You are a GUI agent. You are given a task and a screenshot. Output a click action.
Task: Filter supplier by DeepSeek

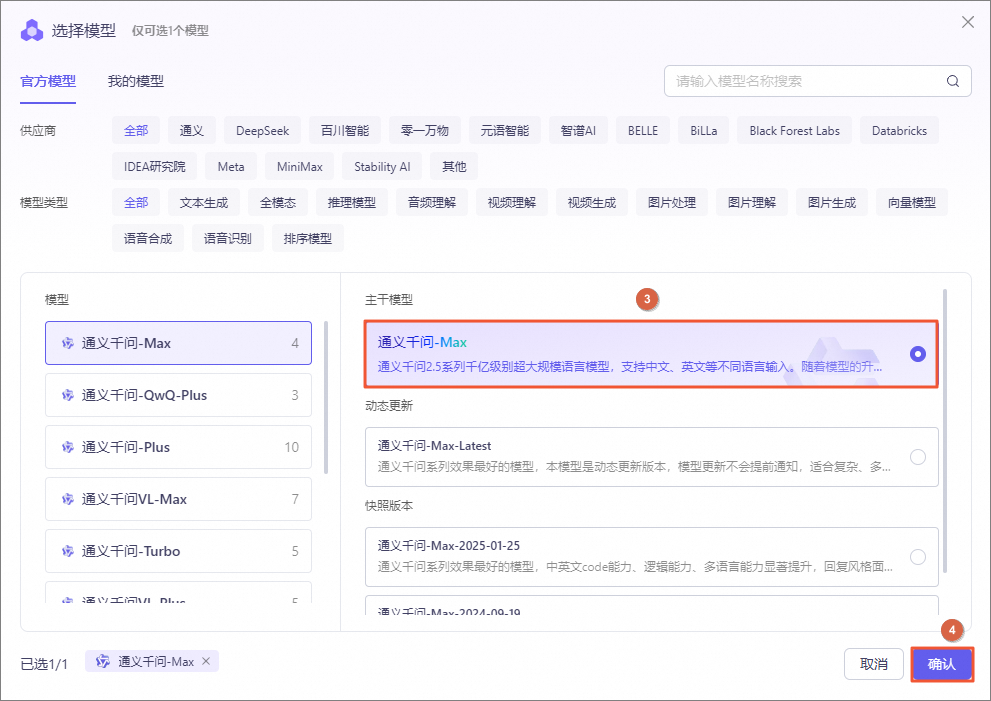tap(262, 131)
